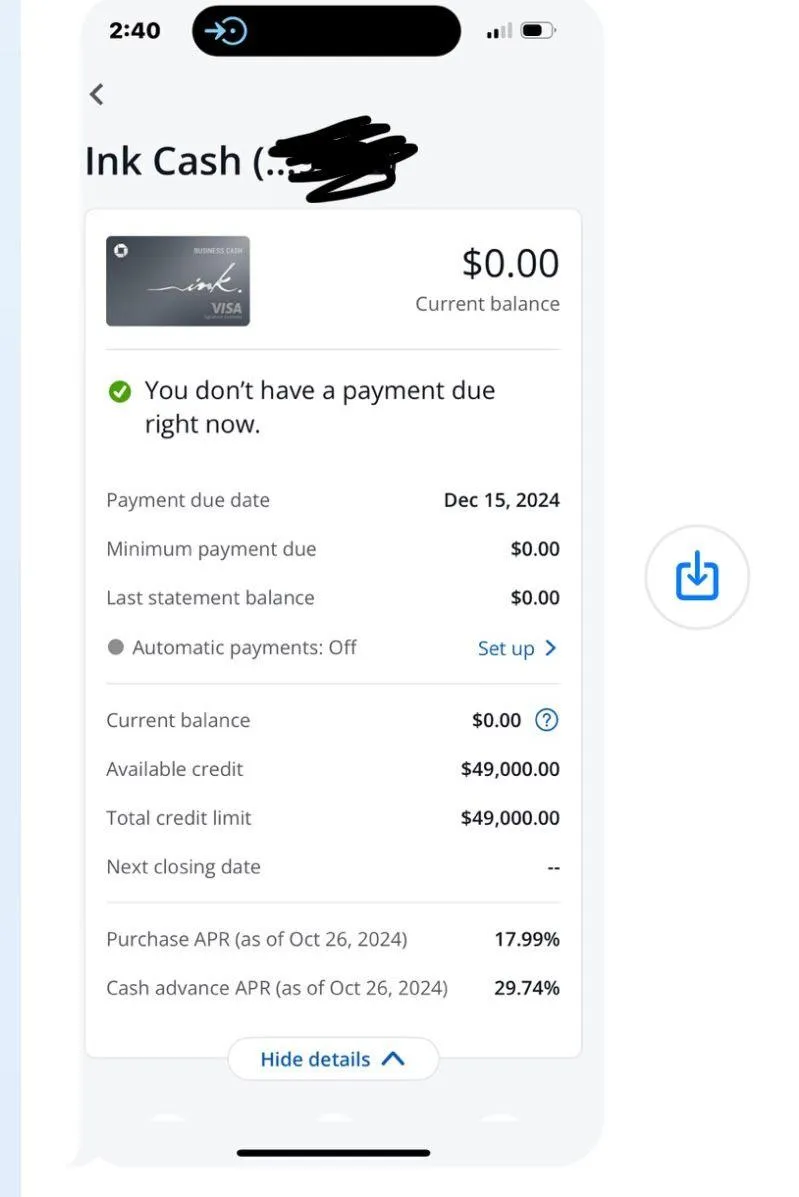The width and height of the screenshot is (799, 1197).
Task: Tap the Total credit limit value
Action: (x=510, y=818)
